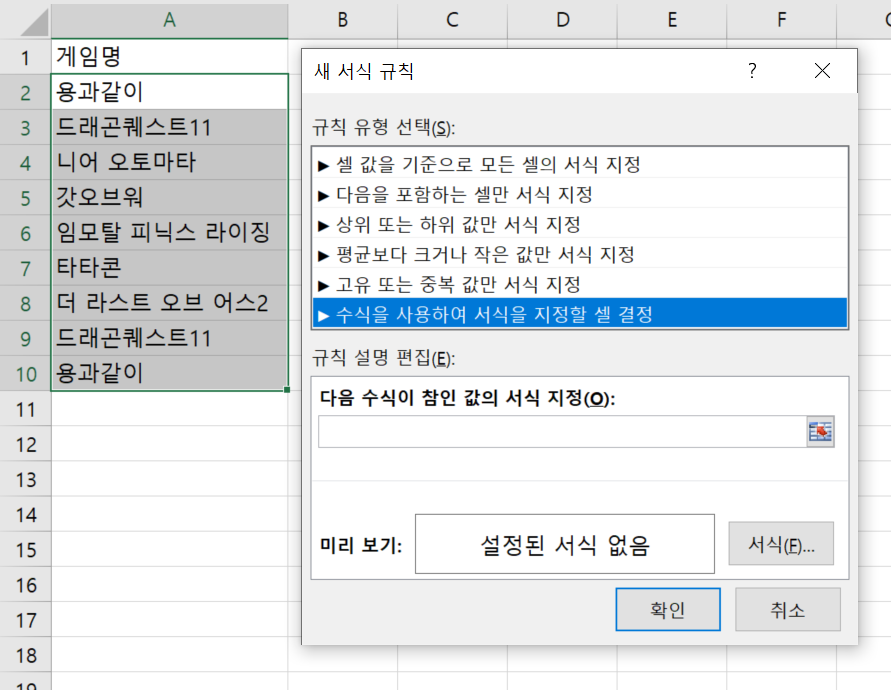The image size is (891, 690).
Task: Click cell 니어 오토마타
Action: (x=169, y=163)
